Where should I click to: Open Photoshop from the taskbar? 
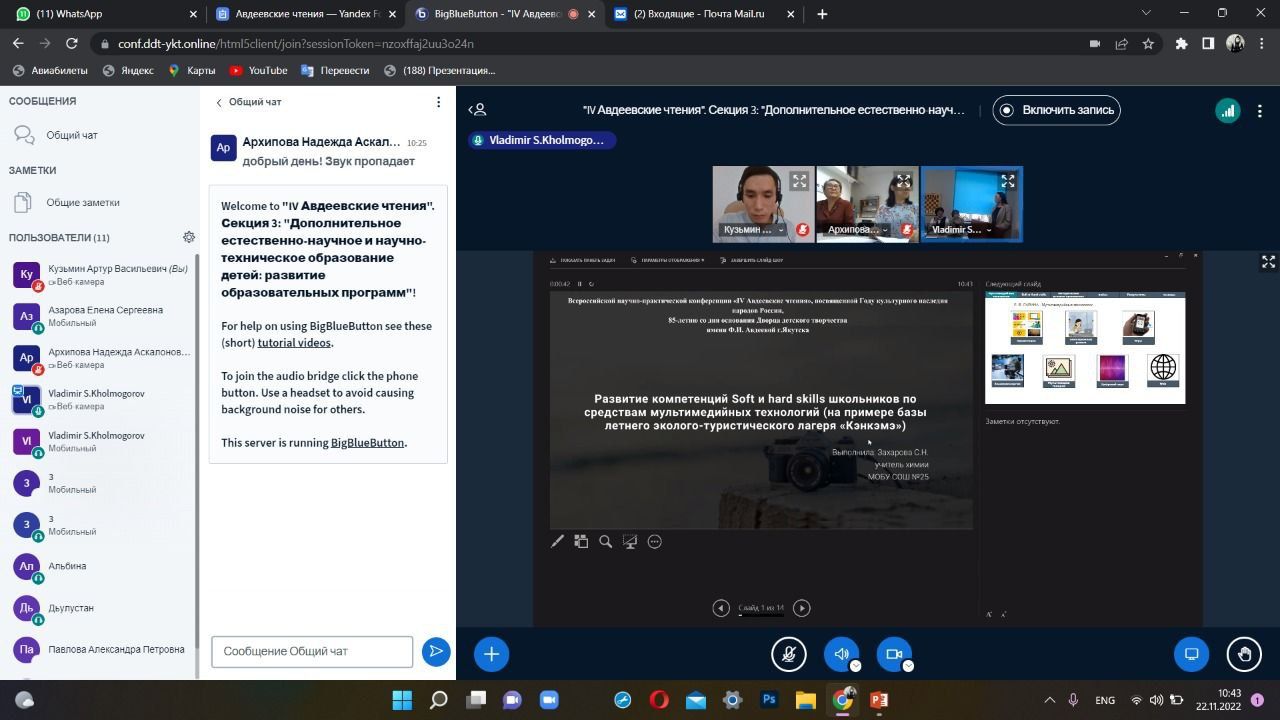coord(769,700)
